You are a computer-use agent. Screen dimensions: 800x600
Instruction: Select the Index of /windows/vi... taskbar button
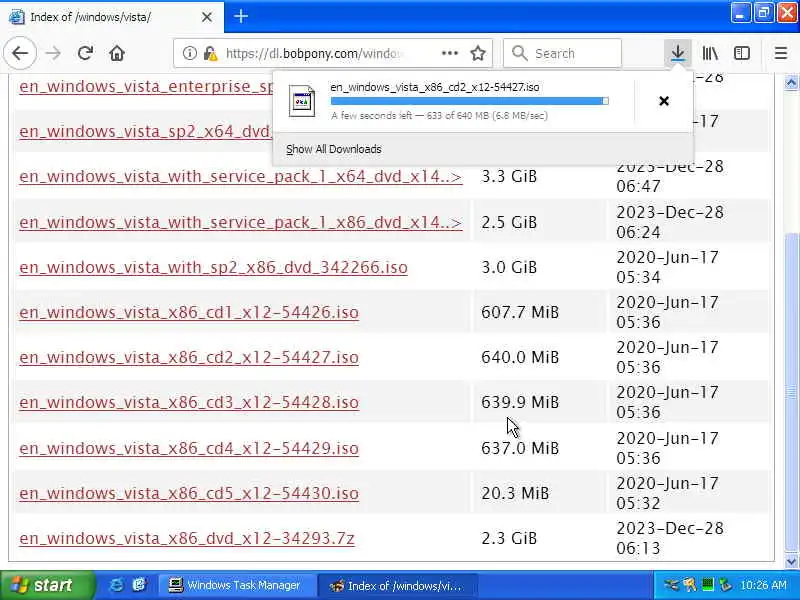click(x=397, y=585)
